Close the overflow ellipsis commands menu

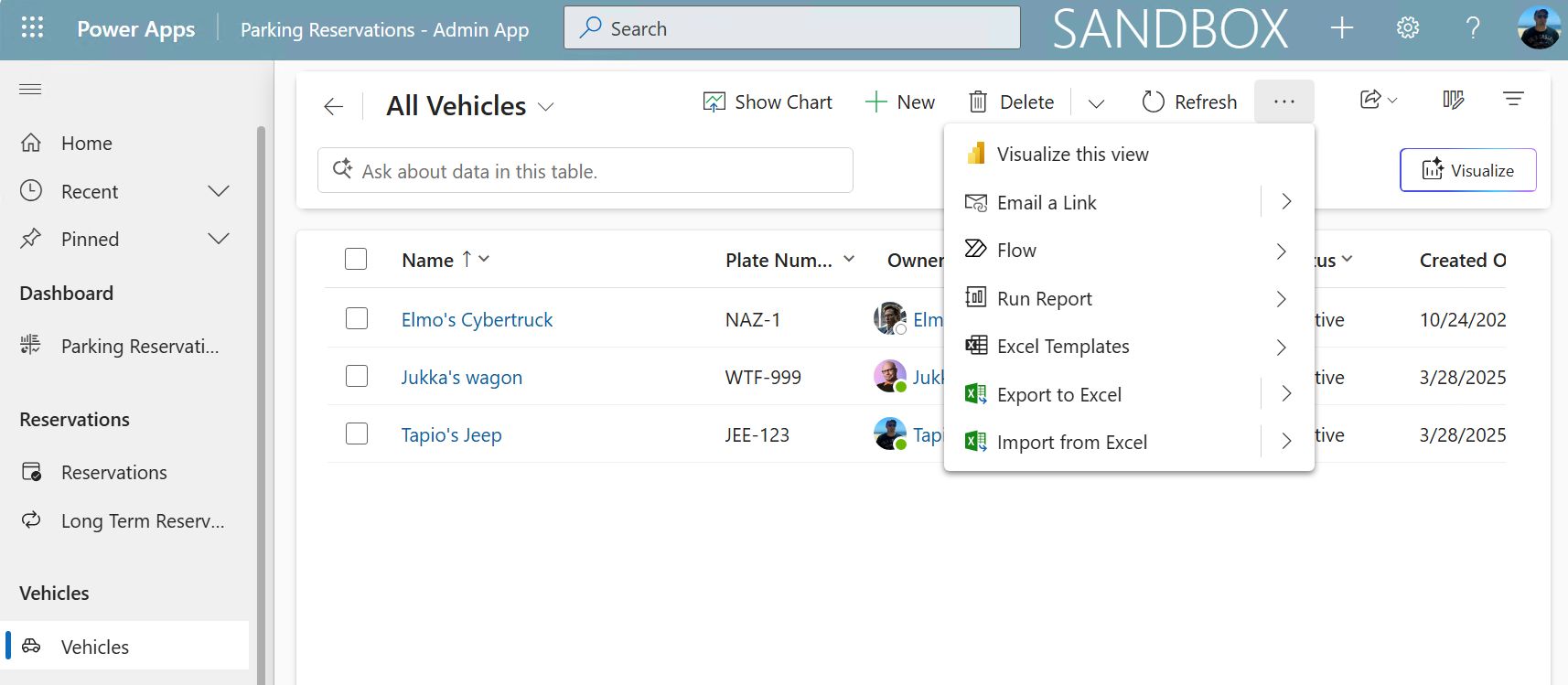[x=1284, y=102]
